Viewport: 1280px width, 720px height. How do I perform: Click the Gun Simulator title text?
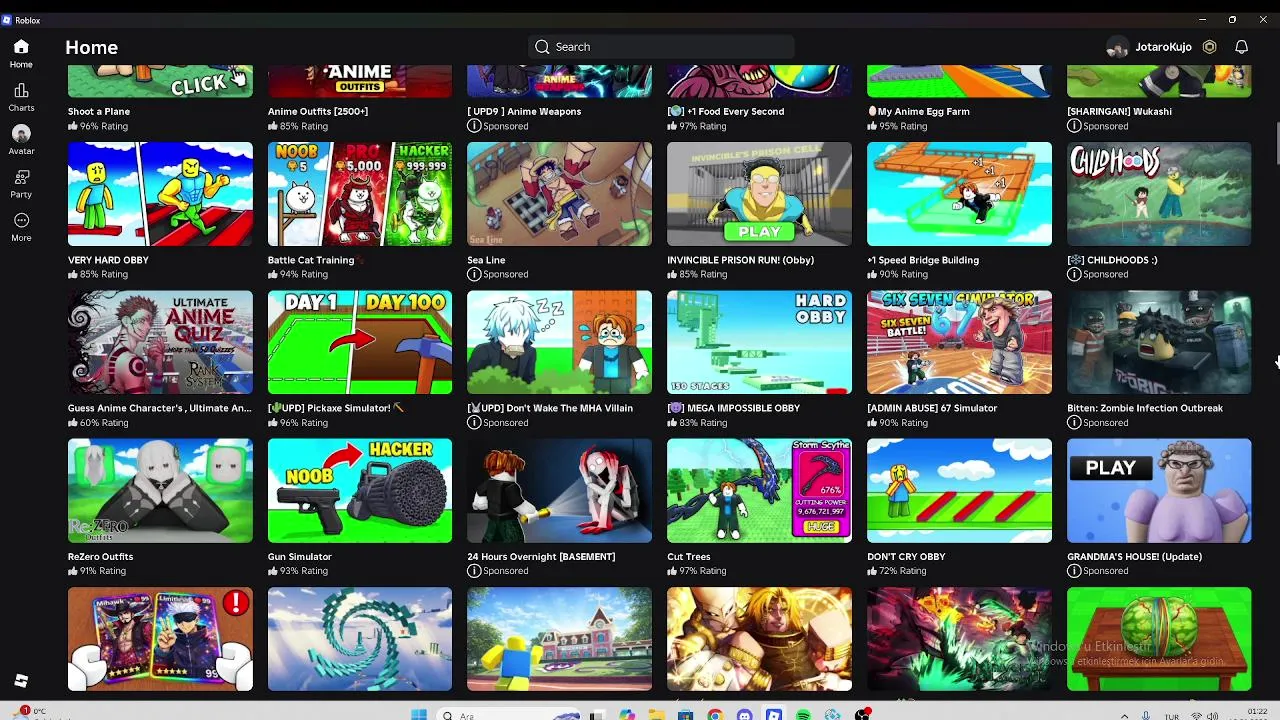click(x=299, y=556)
